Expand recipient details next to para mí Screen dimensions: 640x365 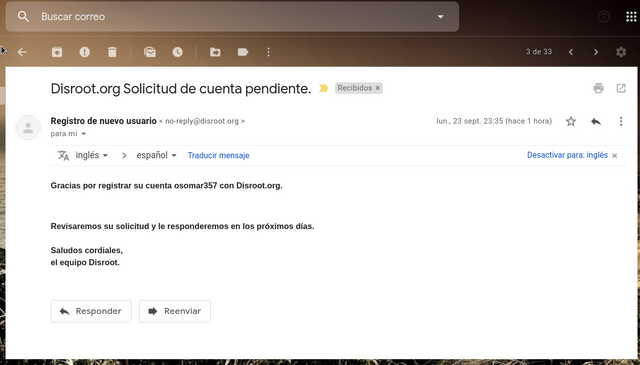tap(84, 134)
